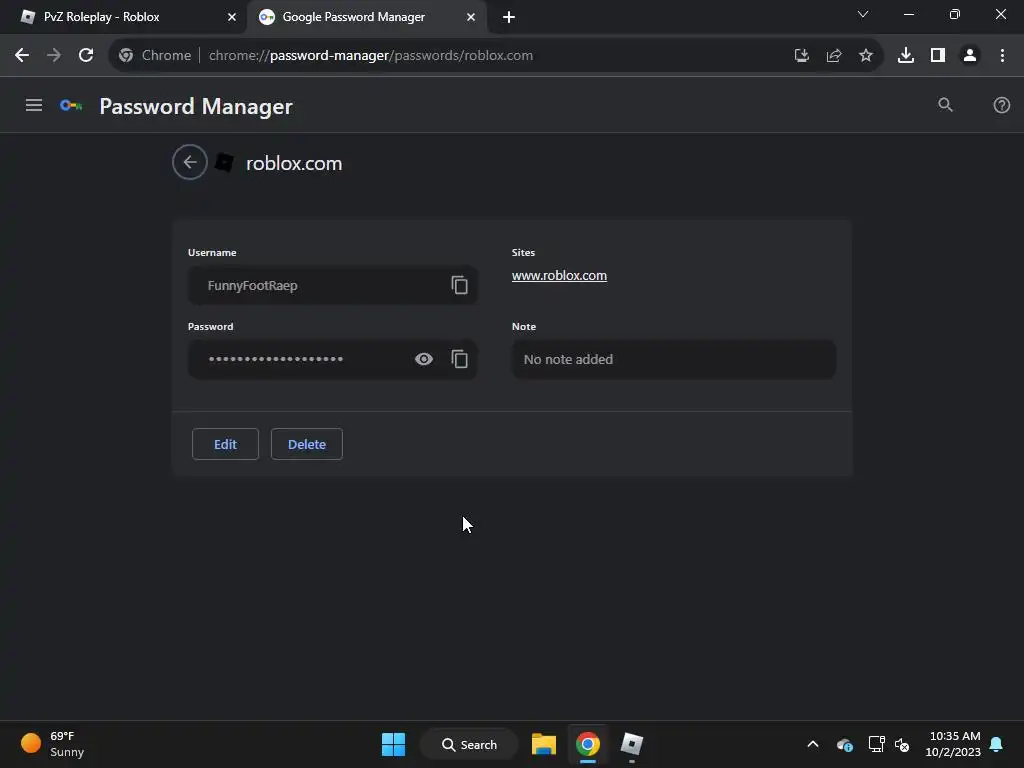Click the roblox.com heading text
The image size is (1024, 768).
click(x=294, y=163)
